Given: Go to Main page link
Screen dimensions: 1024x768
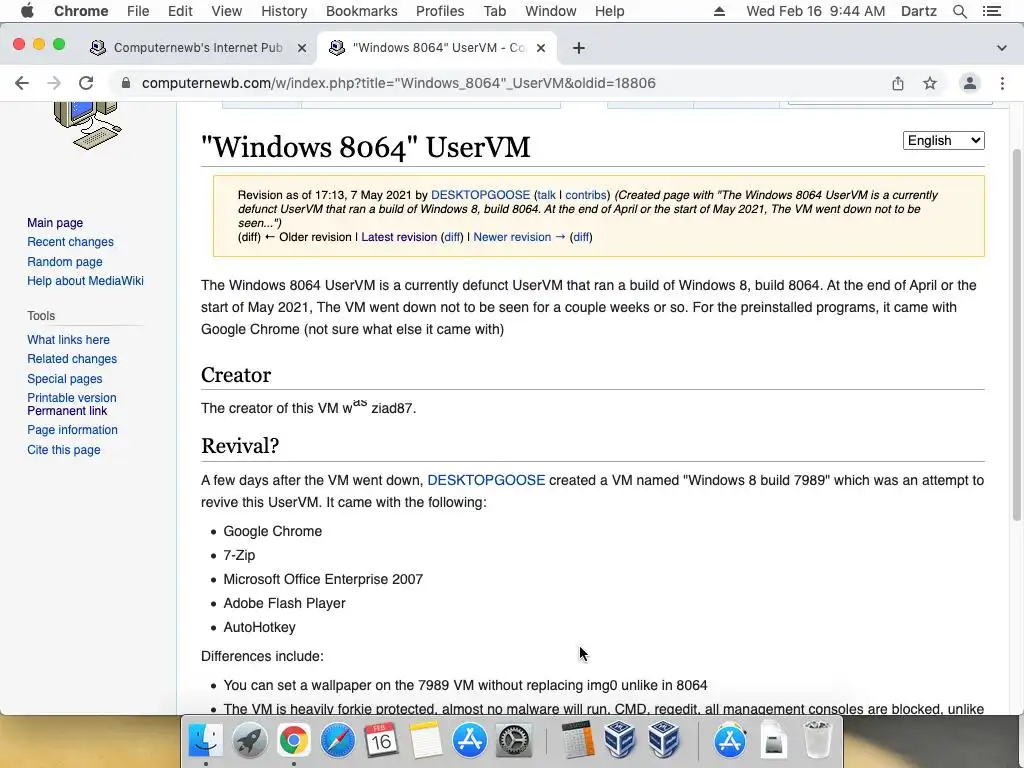Looking at the screenshot, I should pos(55,223).
